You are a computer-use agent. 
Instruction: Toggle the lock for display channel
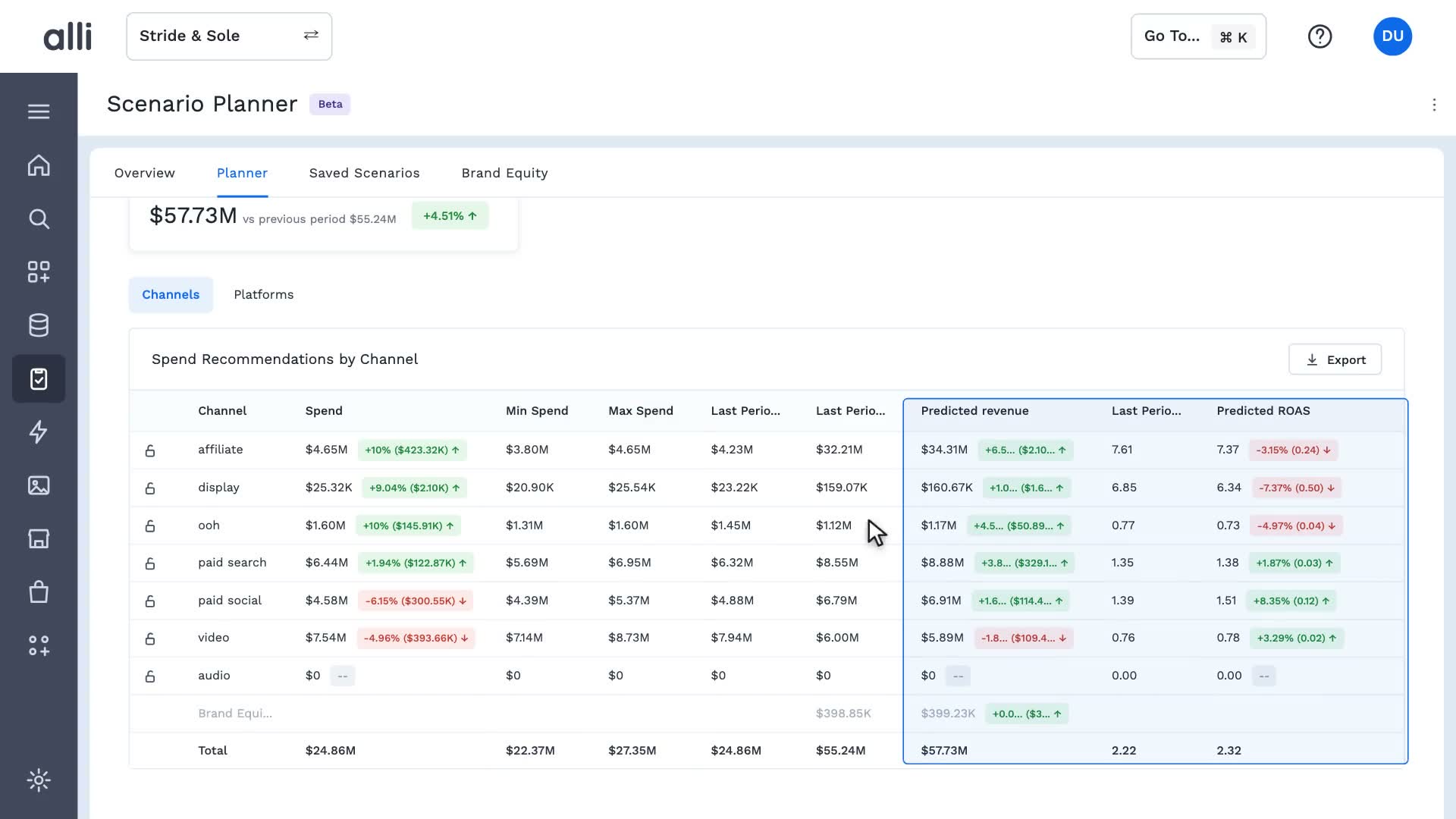coord(150,488)
